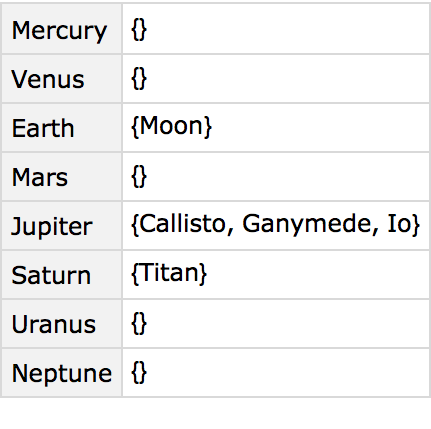The width and height of the screenshot is (431, 429).
Task: Select the empty list next to Venus
Action: pos(139,79)
